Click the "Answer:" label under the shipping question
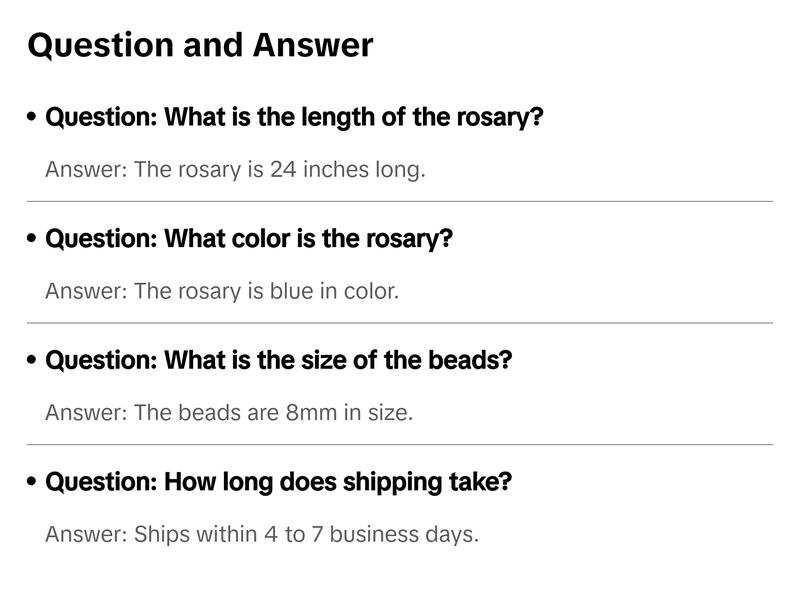 tap(86, 534)
